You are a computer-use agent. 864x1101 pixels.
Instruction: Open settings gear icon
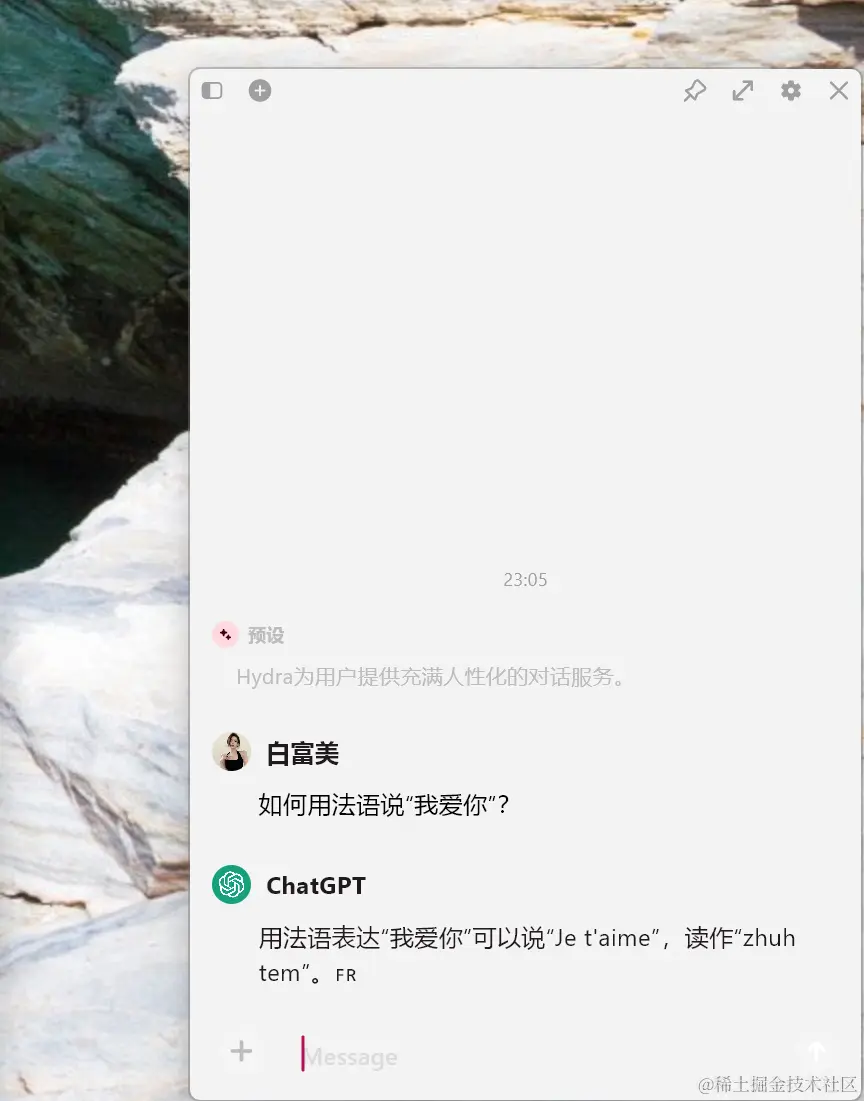pyautogui.click(x=791, y=91)
